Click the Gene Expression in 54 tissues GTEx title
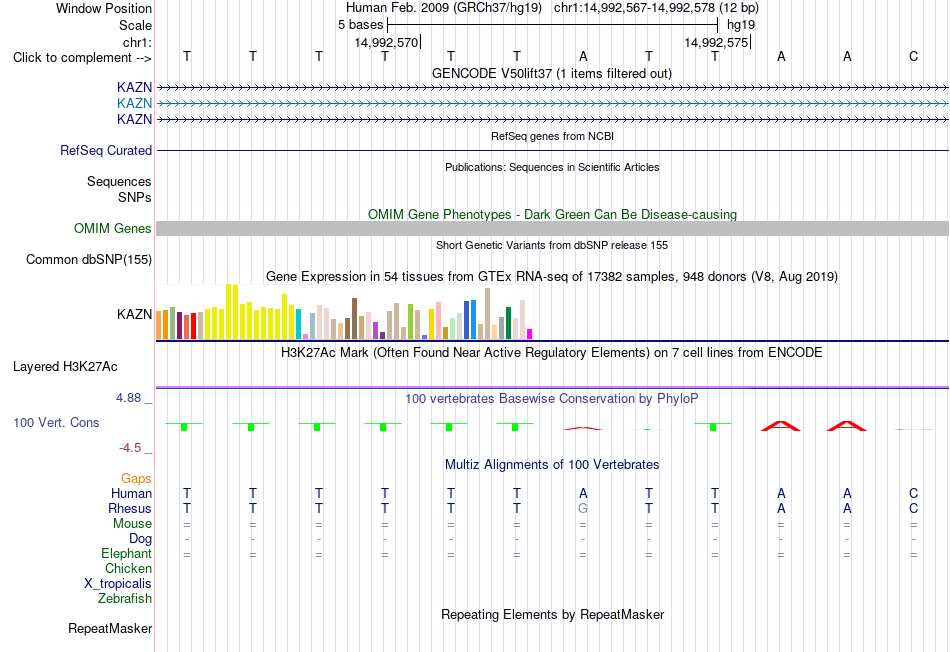Image resolution: width=950 pixels, height=652 pixels. pyautogui.click(x=552, y=276)
